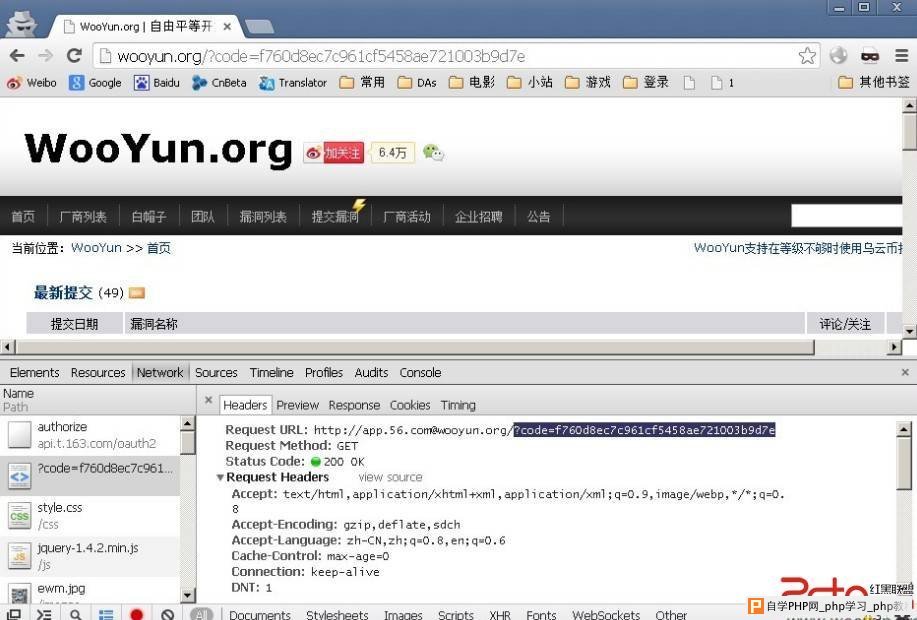Expand the 其他书签 folder

pos(874,82)
